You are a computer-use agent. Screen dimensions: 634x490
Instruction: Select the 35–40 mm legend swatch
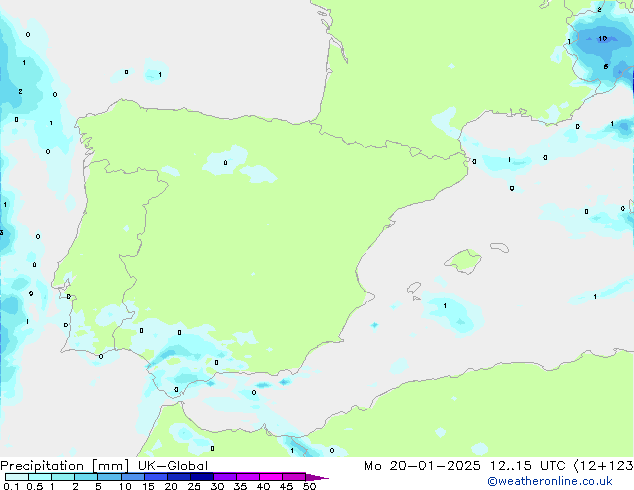pyautogui.click(x=247, y=477)
